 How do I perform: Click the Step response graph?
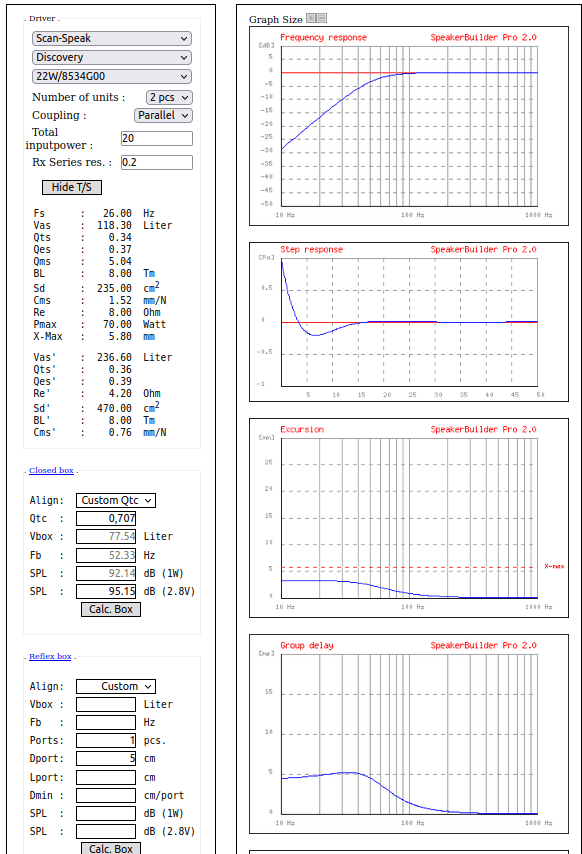click(409, 322)
